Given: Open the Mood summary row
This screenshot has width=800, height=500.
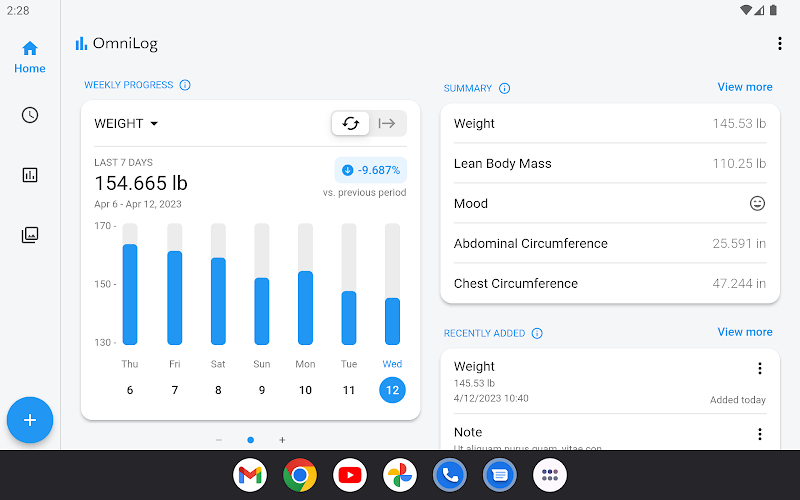Looking at the screenshot, I should [610, 204].
